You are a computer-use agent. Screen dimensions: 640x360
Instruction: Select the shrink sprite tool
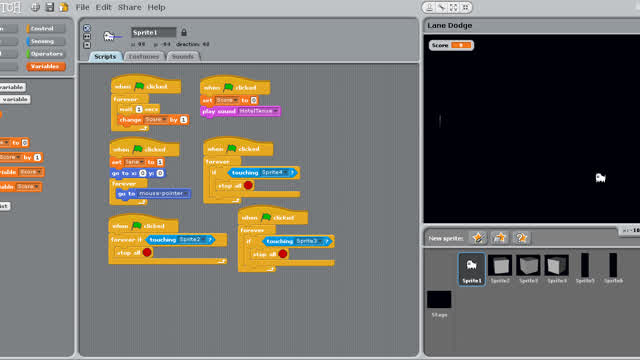pos(465,7)
